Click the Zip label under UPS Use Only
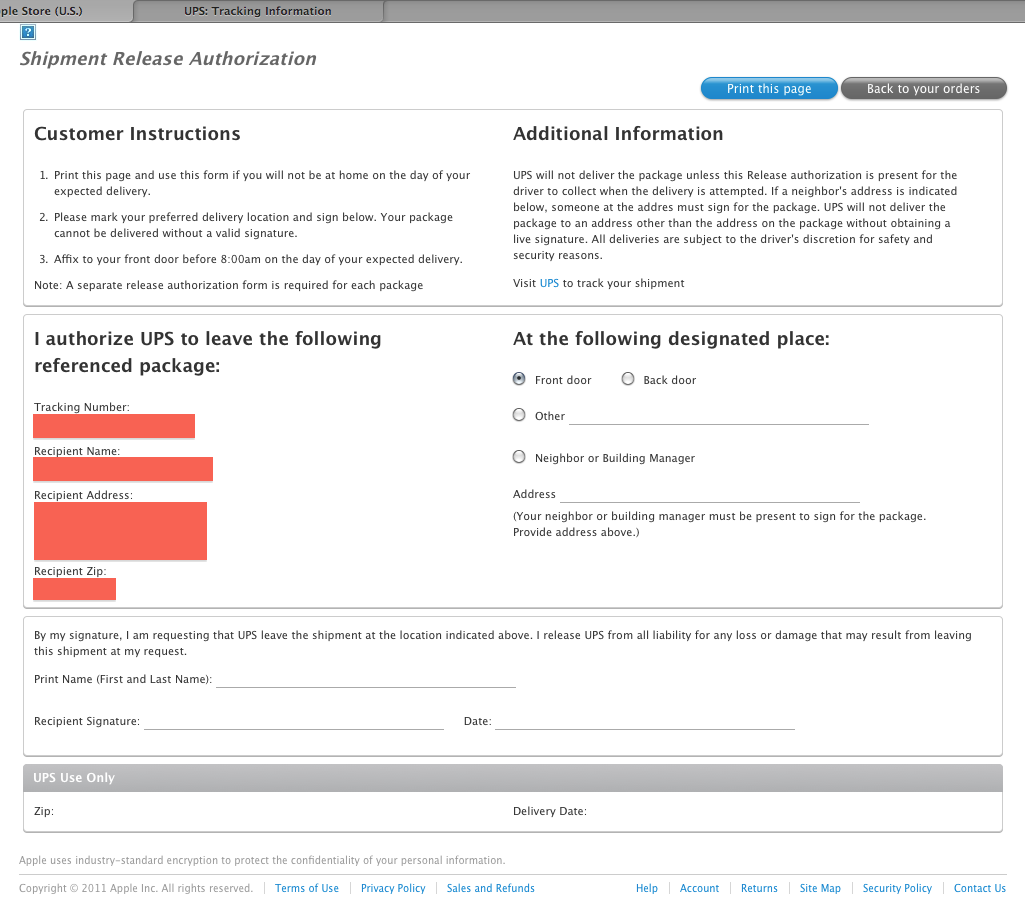1025x902 pixels. [44, 811]
